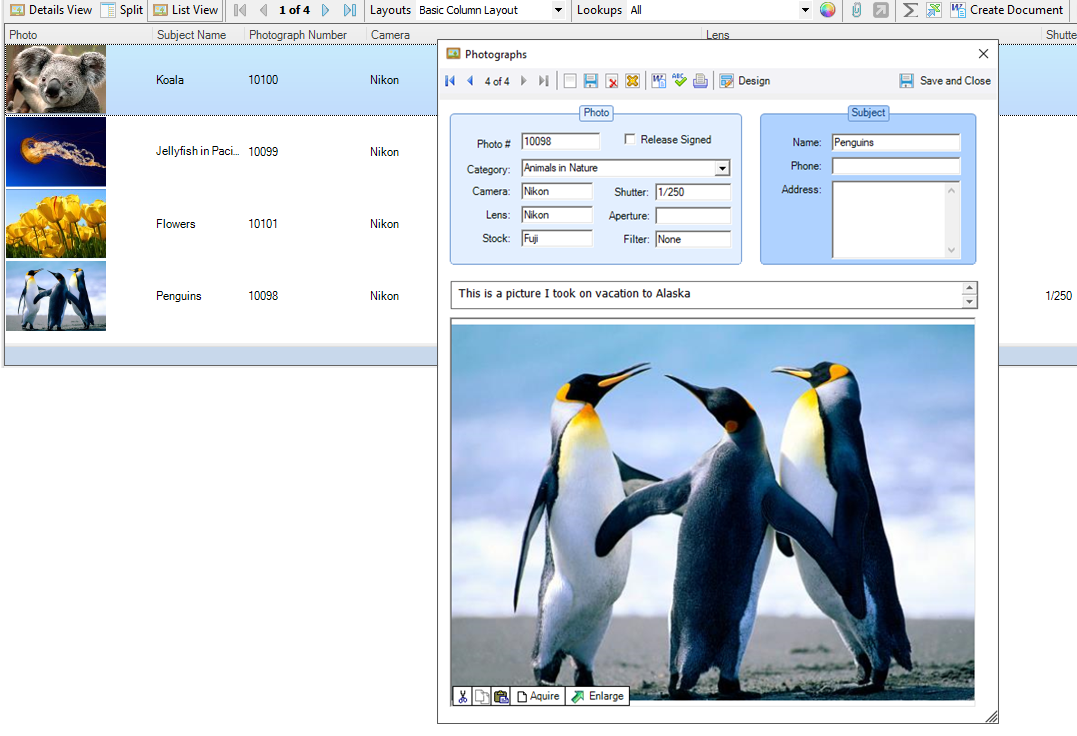This screenshot has height=736, width=1077.
Task: Switch to List View
Action: point(185,10)
